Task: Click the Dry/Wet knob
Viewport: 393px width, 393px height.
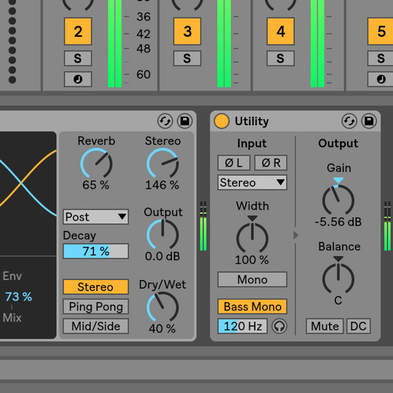Action: [163, 307]
